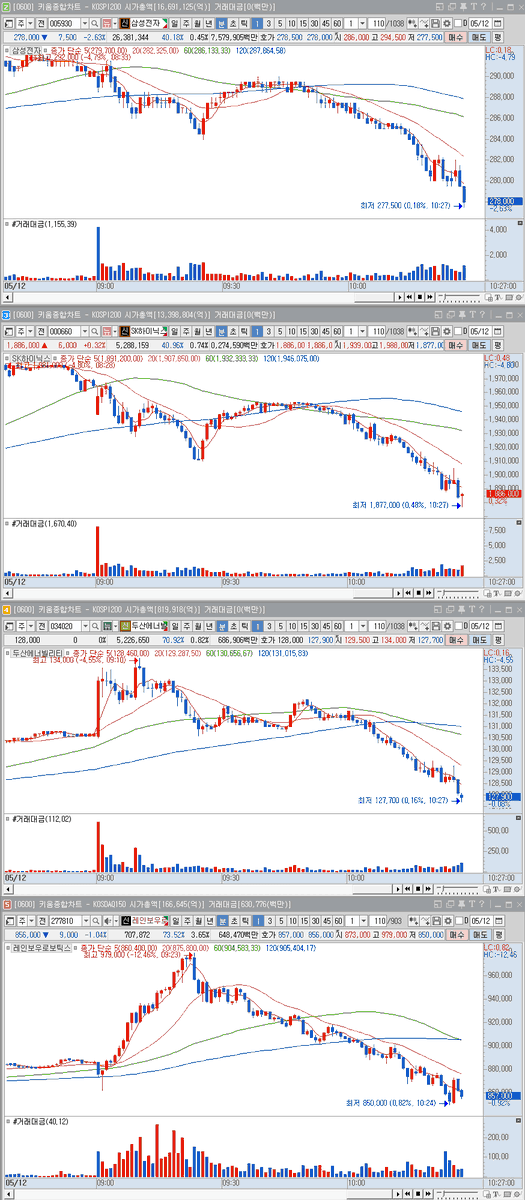Select 3 minute interval in SK Hynix chart
The width and height of the screenshot is (525, 1200).
[x=268, y=329]
